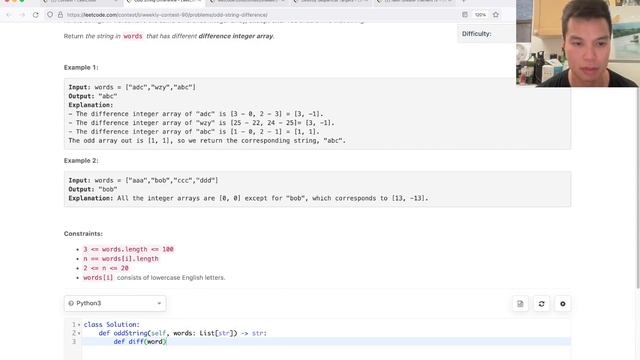
Task: Click 'consists of lowercase English letters' text
Action: [x=171, y=278]
